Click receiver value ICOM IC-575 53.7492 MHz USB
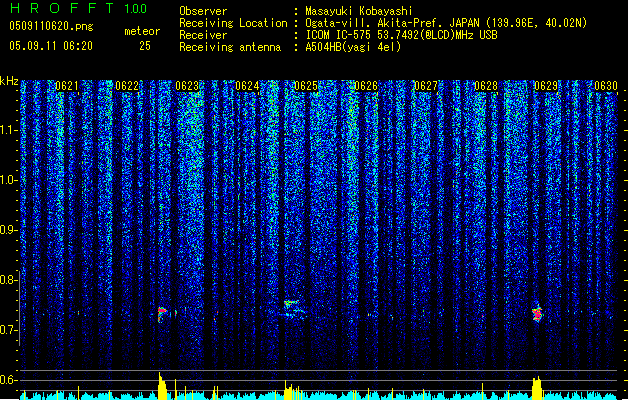The width and height of the screenshot is (629, 400). pos(401,35)
